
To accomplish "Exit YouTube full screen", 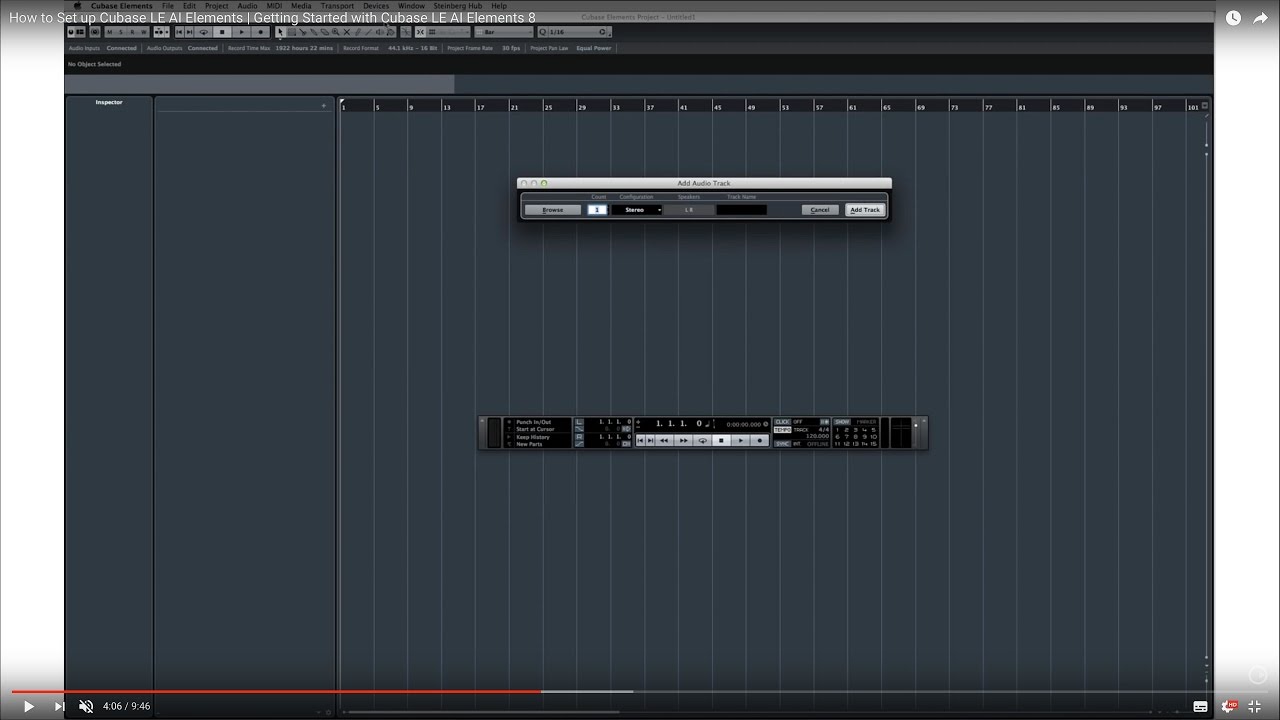I will point(1255,706).
